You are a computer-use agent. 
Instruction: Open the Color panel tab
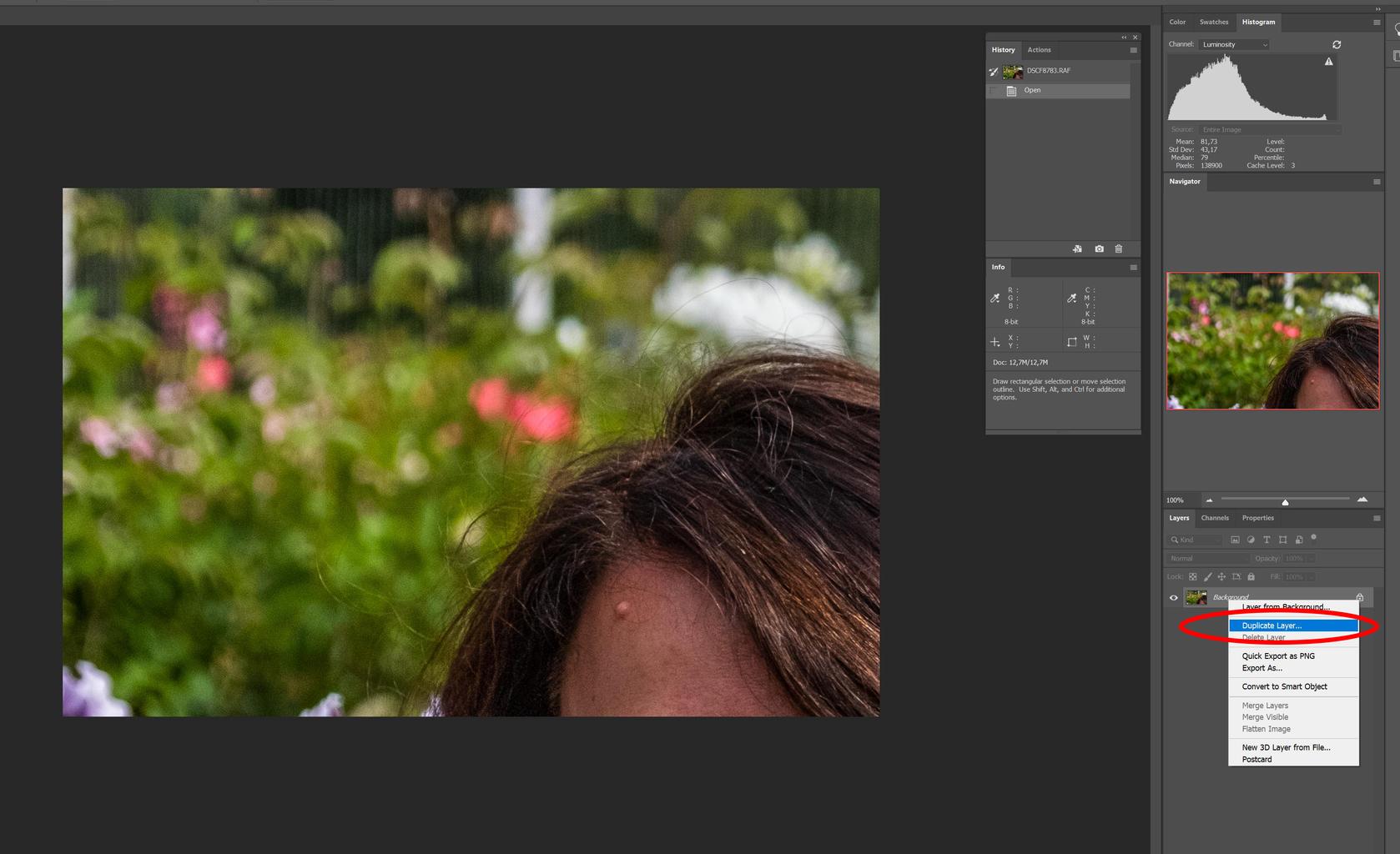(1177, 23)
